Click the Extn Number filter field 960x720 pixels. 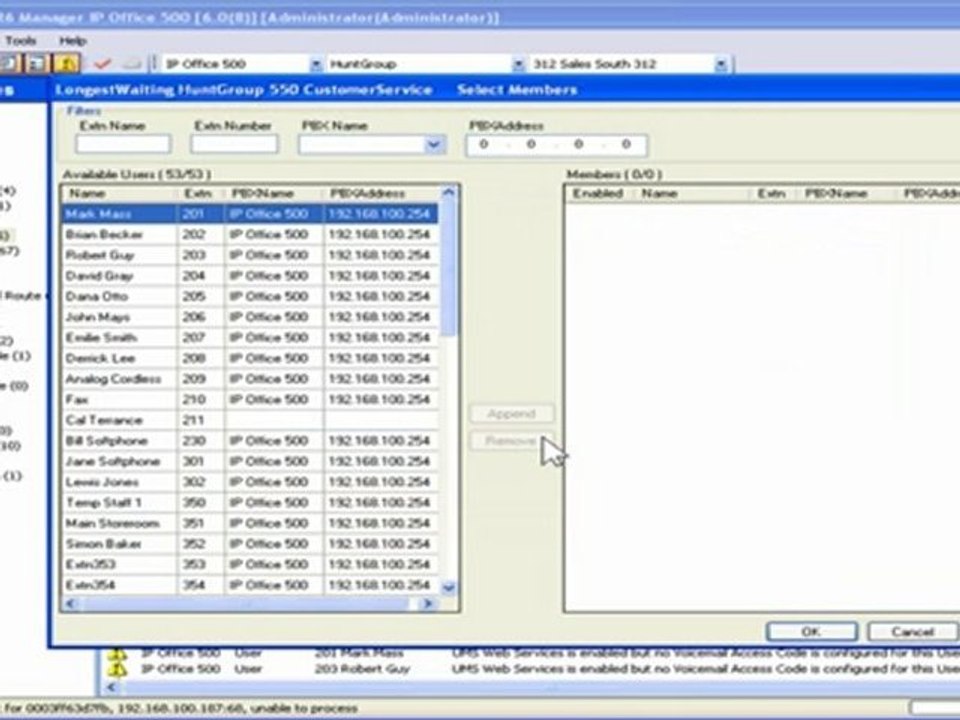[x=234, y=144]
